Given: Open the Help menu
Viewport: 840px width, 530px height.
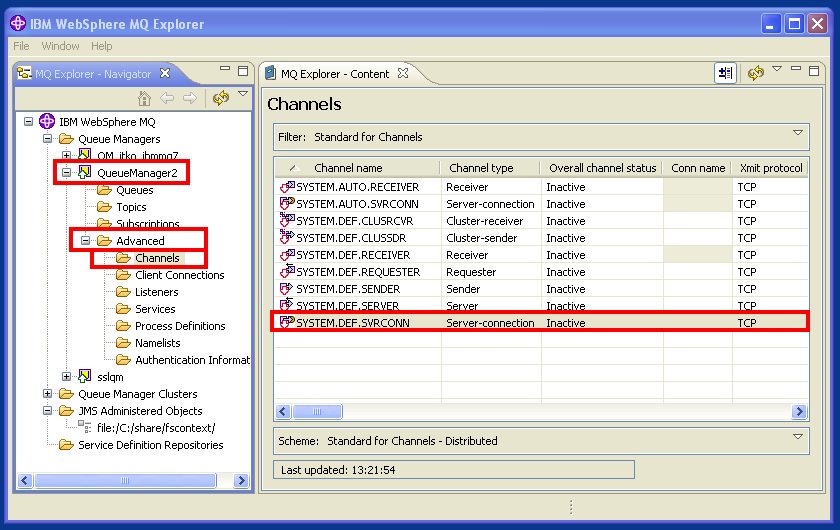Looking at the screenshot, I should tap(102, 46).
